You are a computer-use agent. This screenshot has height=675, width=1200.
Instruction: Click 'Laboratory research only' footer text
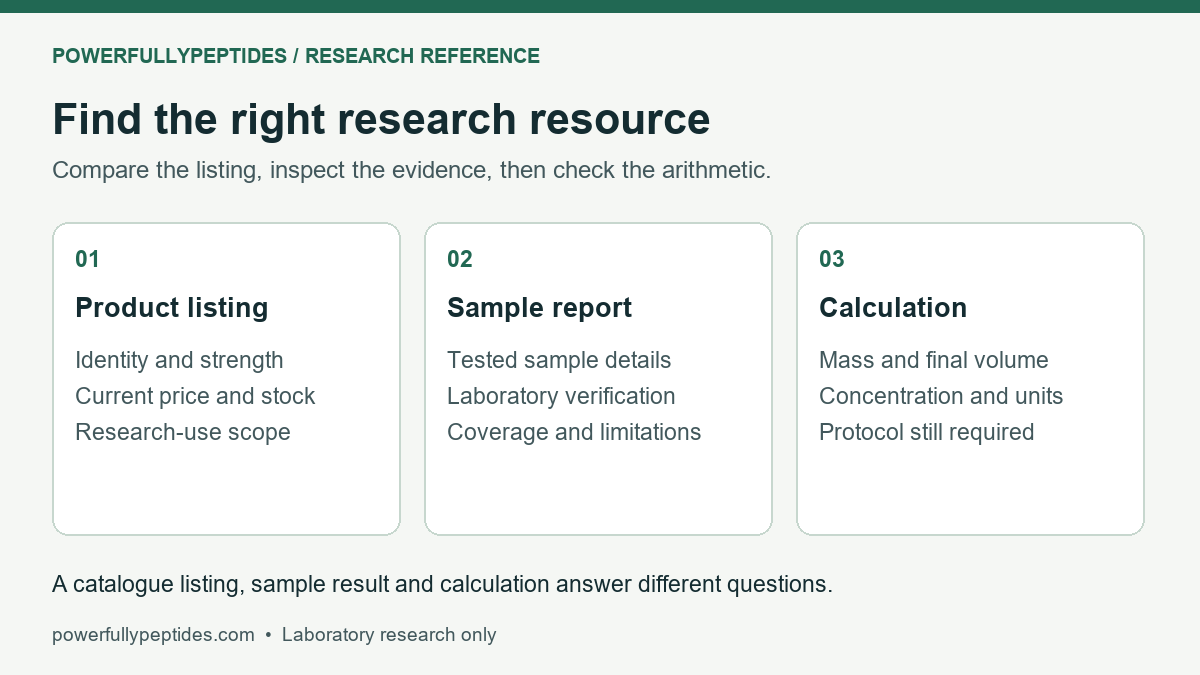(x=389, y=634)
